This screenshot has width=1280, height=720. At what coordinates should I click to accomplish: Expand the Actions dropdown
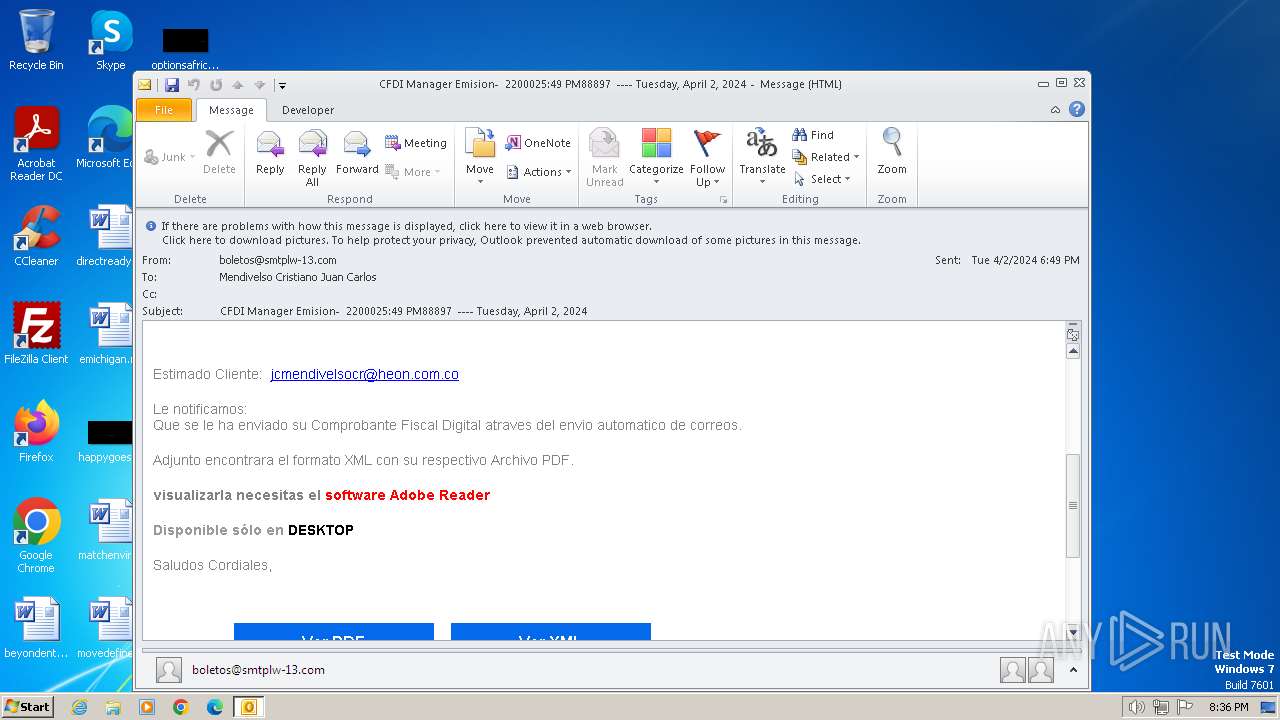539,172
